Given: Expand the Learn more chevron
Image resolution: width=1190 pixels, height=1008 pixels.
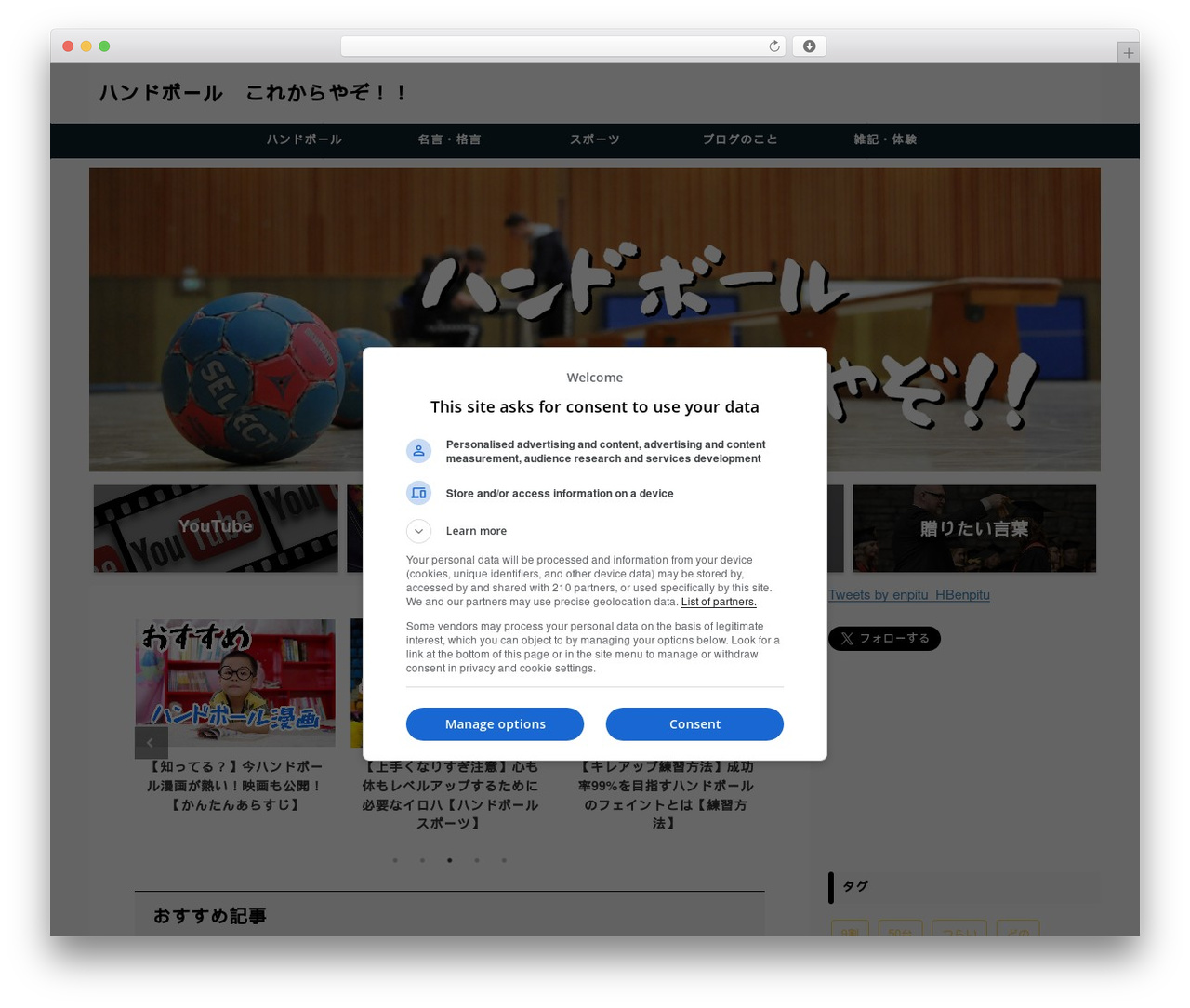Looking at the screenshot, I should point(418,531).
